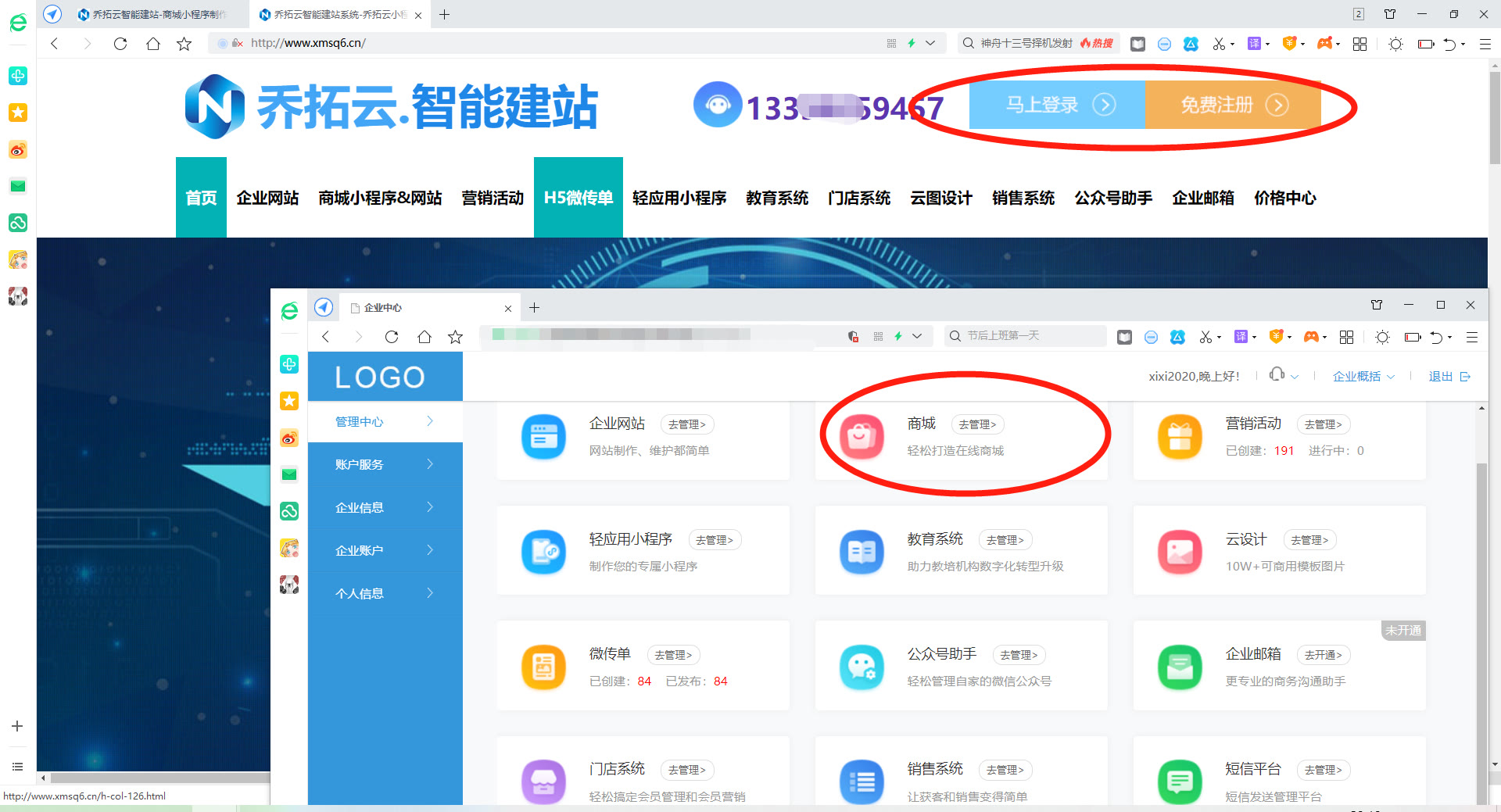Click the 微传单 orange flyer icon
Image resolution: width=1501 pixels, height=812 pixels.
(x=543, y=667)
